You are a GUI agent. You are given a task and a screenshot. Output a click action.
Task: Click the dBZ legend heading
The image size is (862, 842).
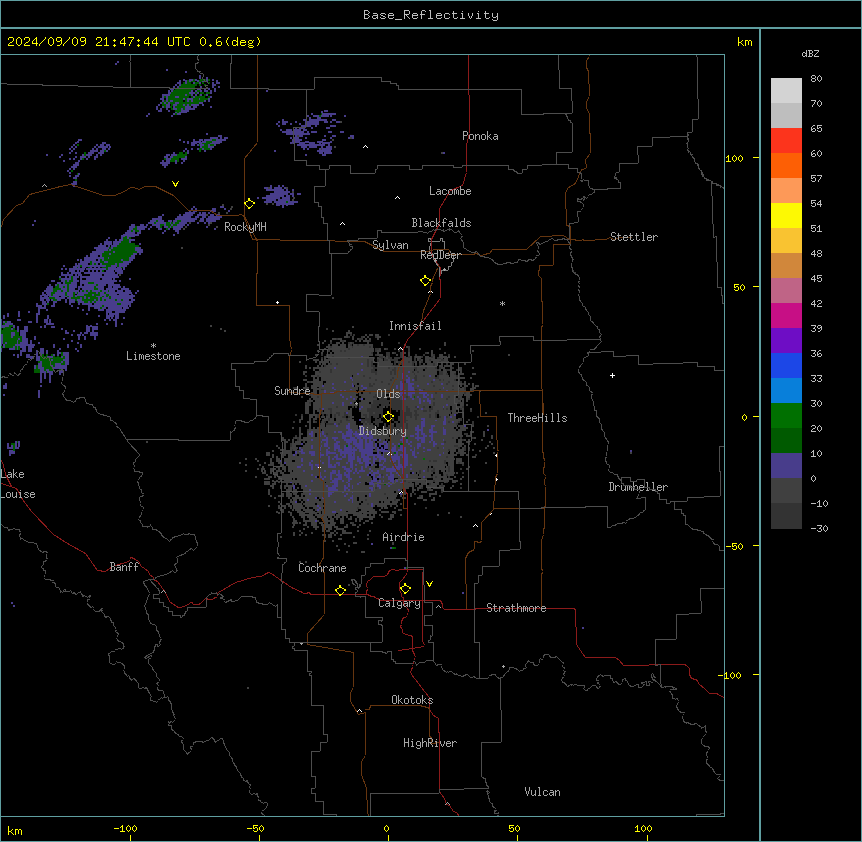(810, 53)
